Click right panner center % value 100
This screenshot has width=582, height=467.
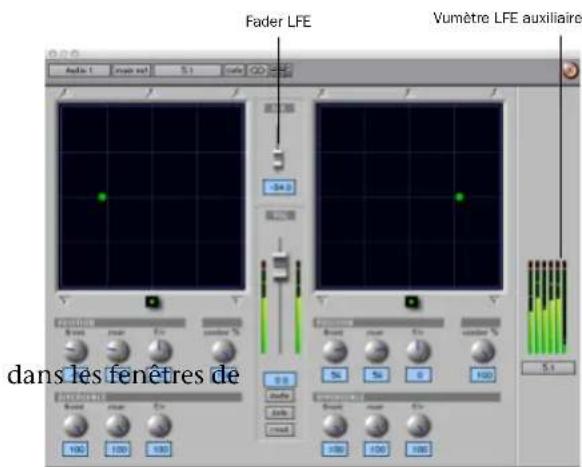coord(483,375)
